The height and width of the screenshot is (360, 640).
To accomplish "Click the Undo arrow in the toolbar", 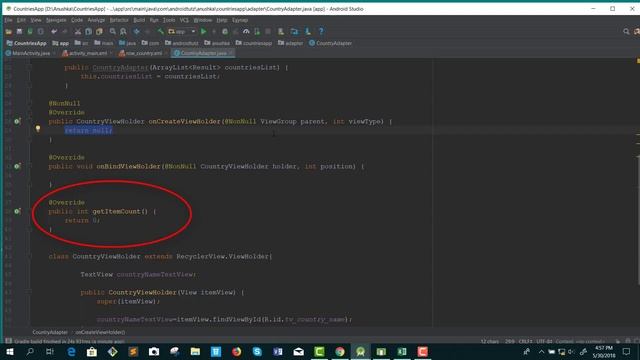I will pos(54,31).
